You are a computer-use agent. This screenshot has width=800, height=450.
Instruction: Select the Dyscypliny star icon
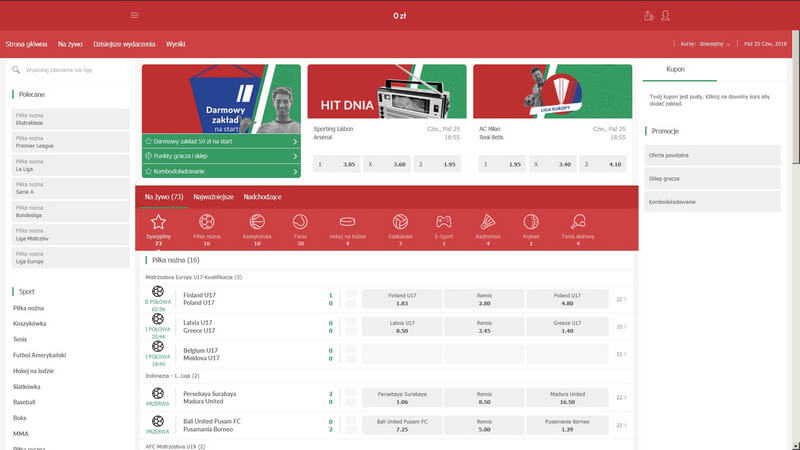[x=158, y=222]
